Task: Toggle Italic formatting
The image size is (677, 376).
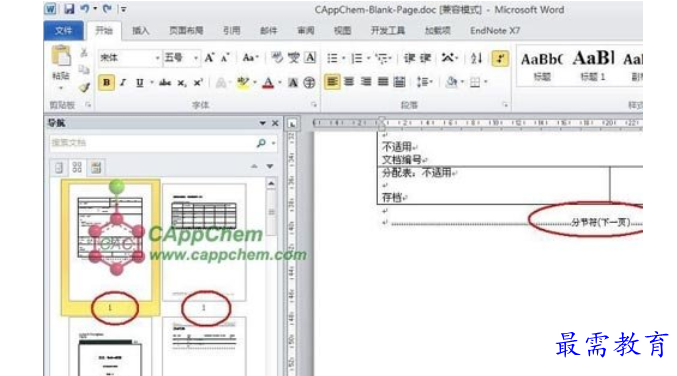Action: click(x=123, y=82)
